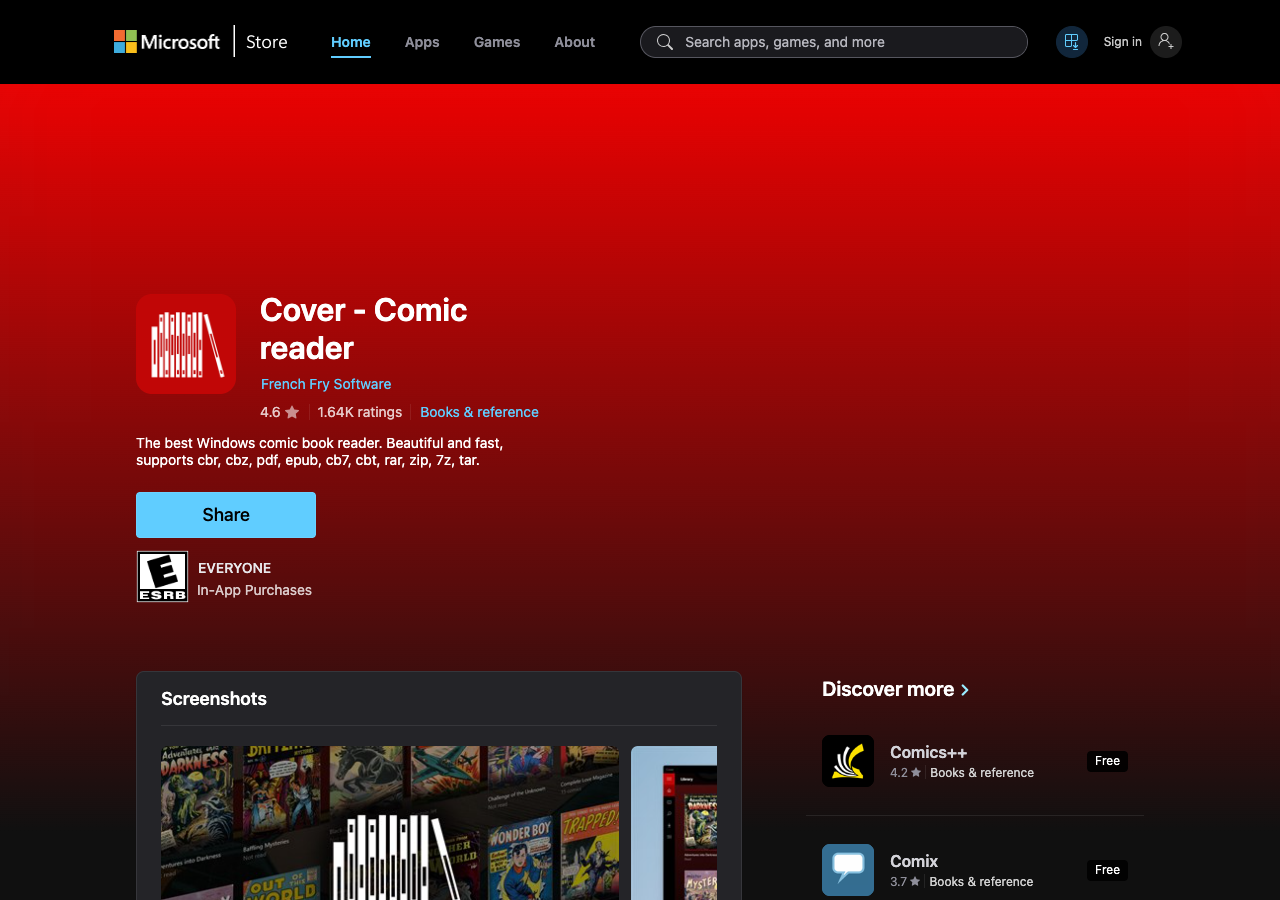1280x900 pixels.
Task: Open the About menu item
Action: click(574, 42)
